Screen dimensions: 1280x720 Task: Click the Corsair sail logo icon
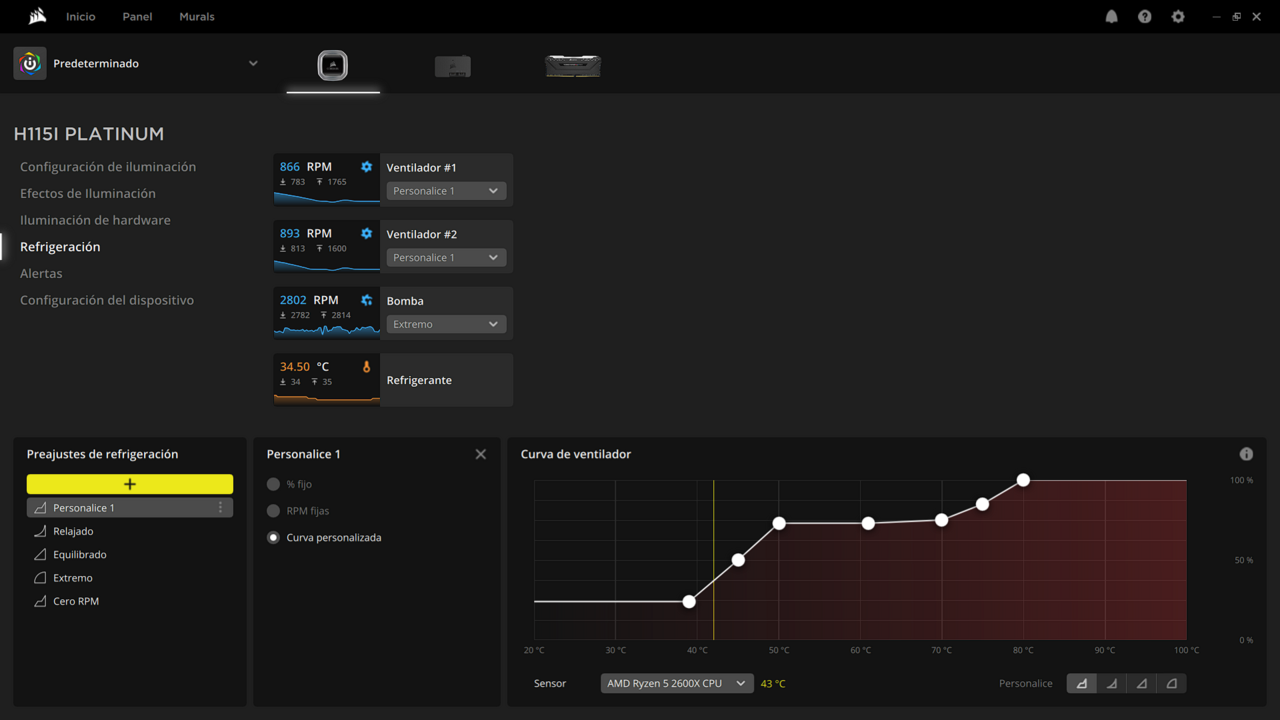pyautogui.click(x=38, y=16)
